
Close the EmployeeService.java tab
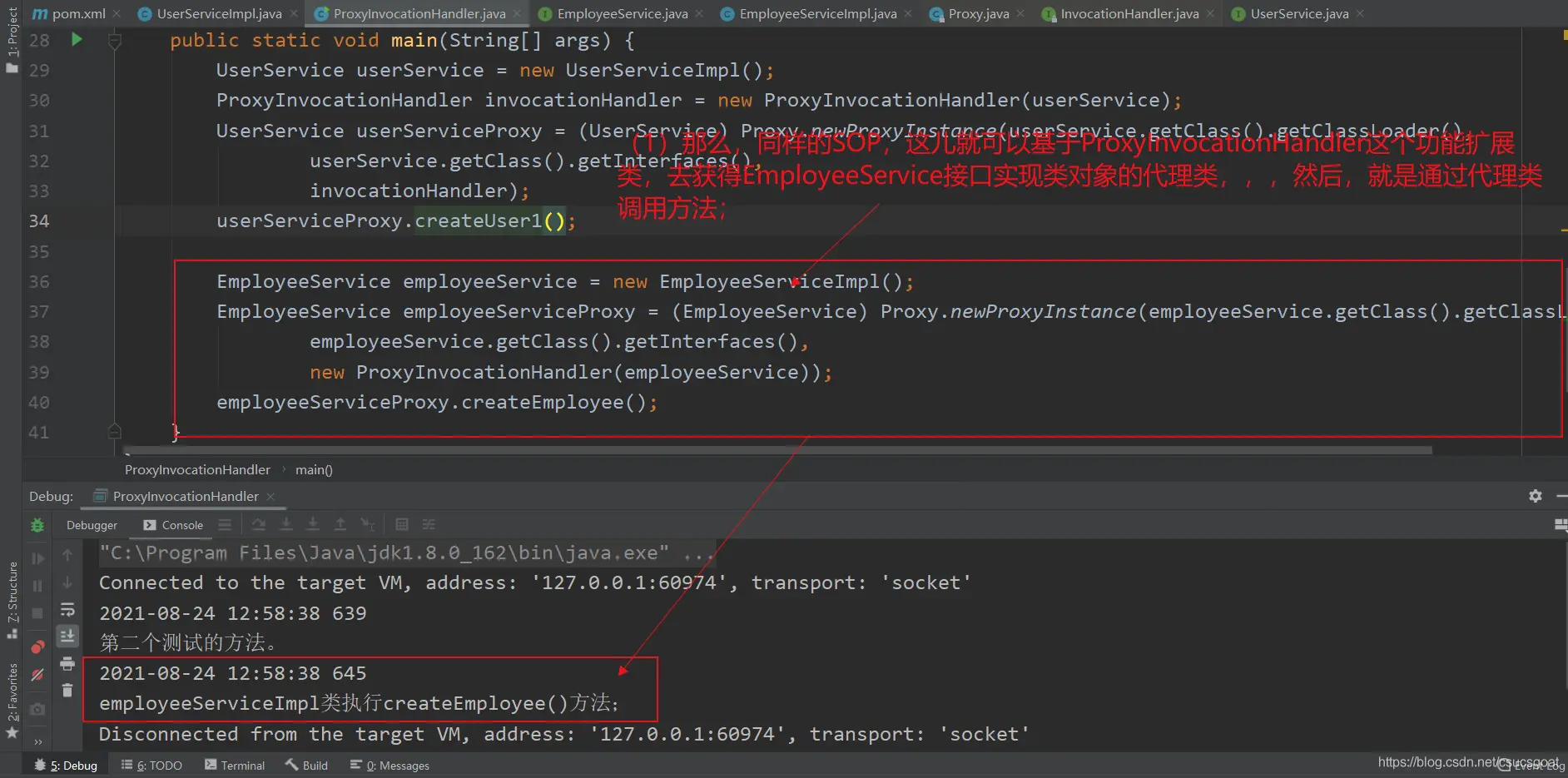(x=699, y=13)
